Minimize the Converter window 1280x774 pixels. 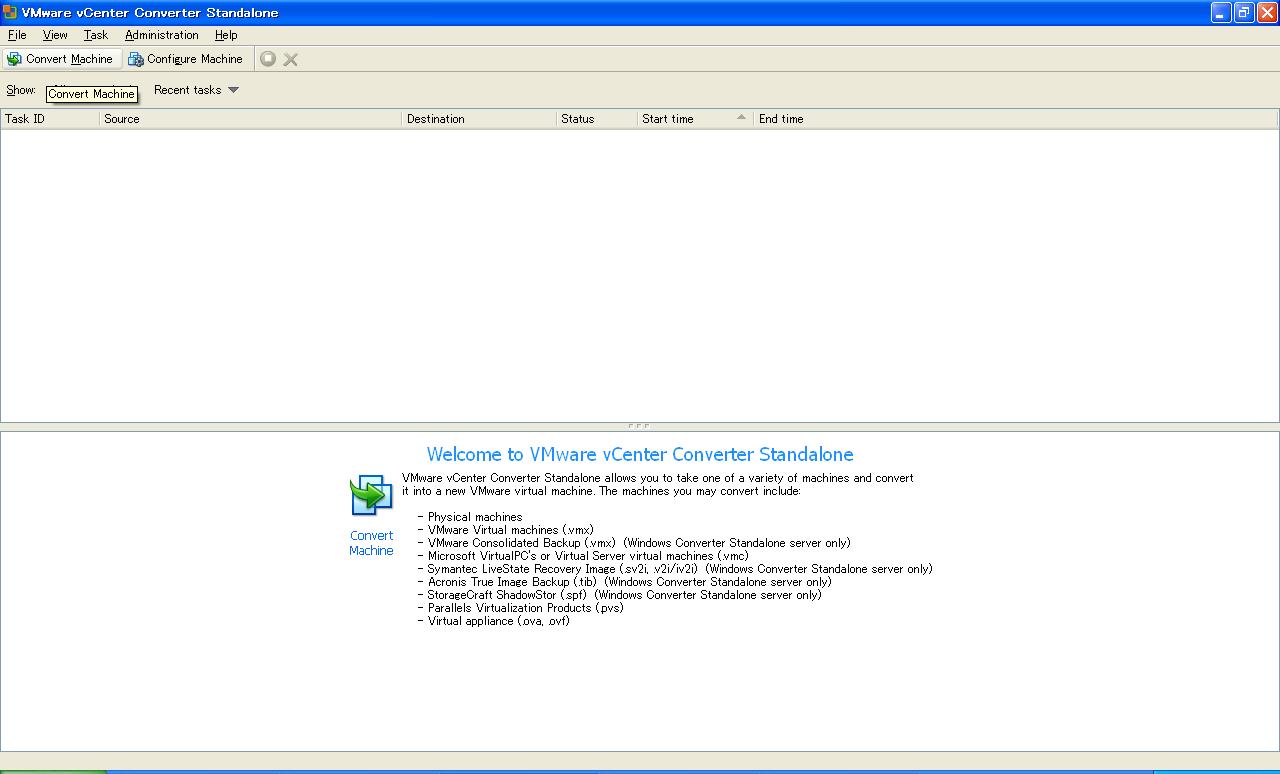pos(1221,12)
